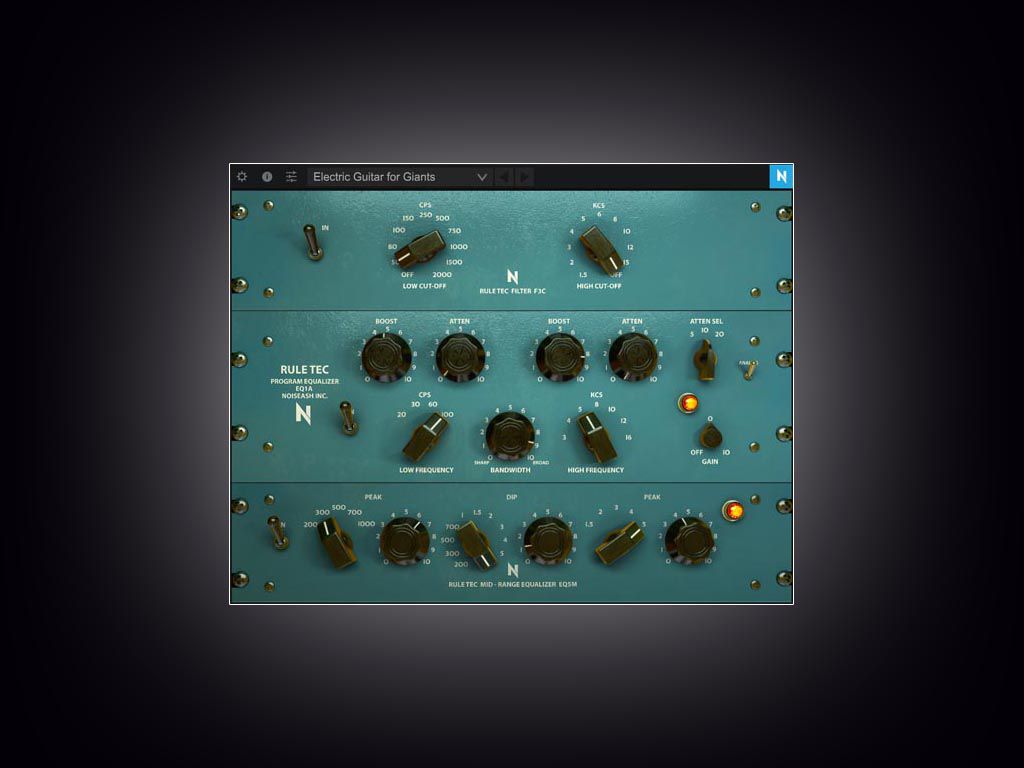Screen dimensions: 1024x768
Task: Click the High Cut-Off selector knob
Action: (x=601, y=248)
